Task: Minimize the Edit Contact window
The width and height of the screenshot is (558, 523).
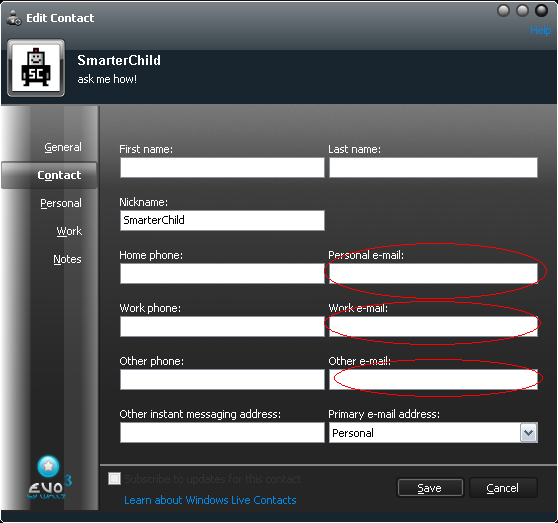Action: pyautogui.click(x=503, y=10)
